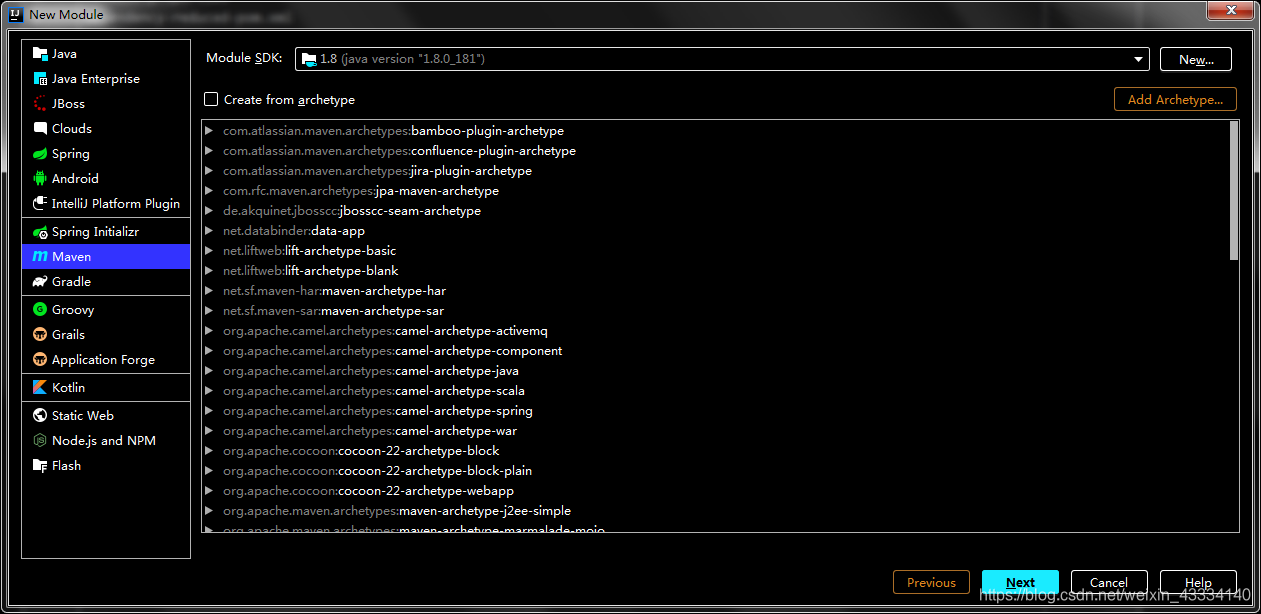Viewport: 1261px width, 614px height.
Task: Click the Flash icon
Action: 40,466
